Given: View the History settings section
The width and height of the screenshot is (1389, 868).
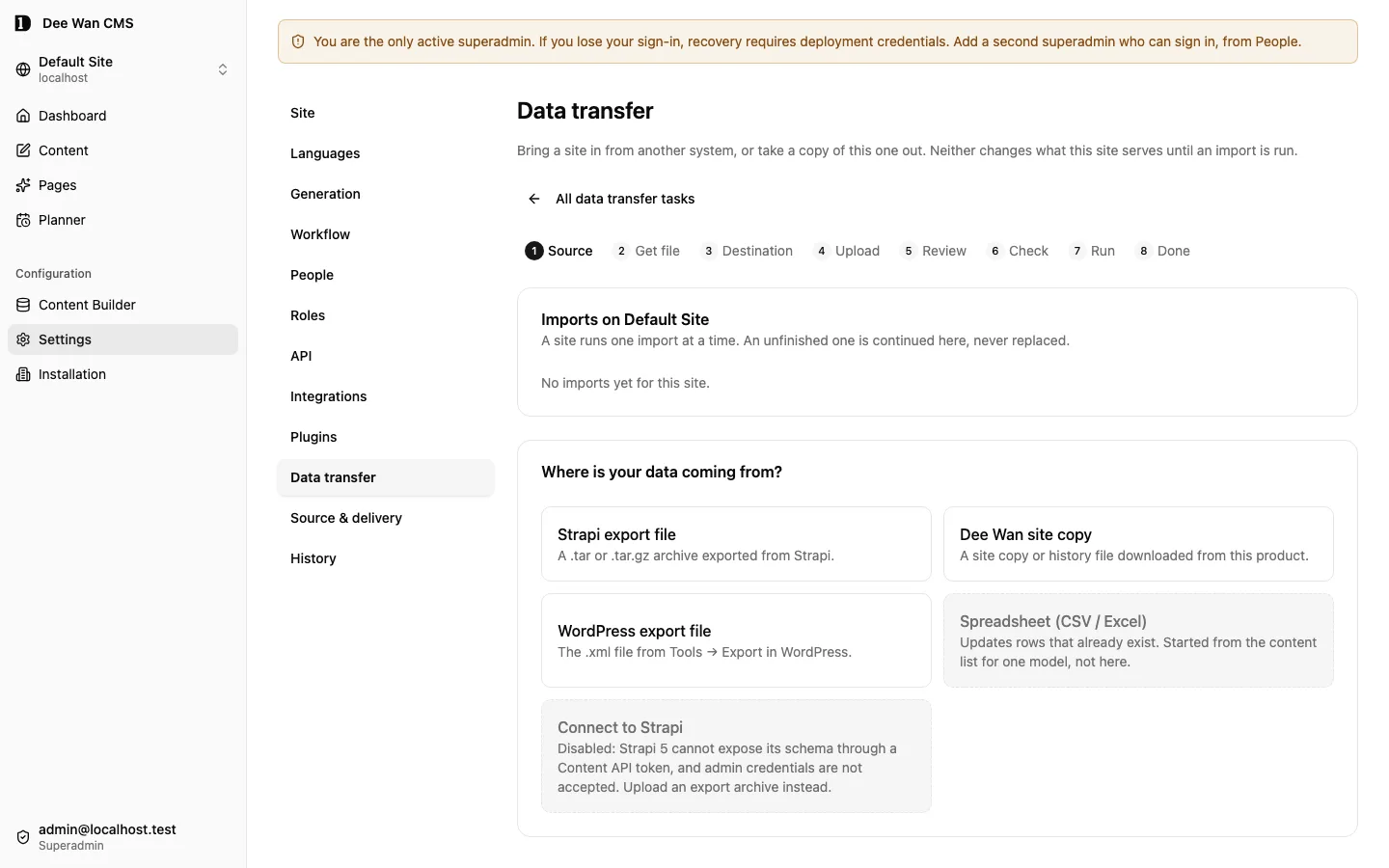Looking at the screenshot, I should click(386, 558).
